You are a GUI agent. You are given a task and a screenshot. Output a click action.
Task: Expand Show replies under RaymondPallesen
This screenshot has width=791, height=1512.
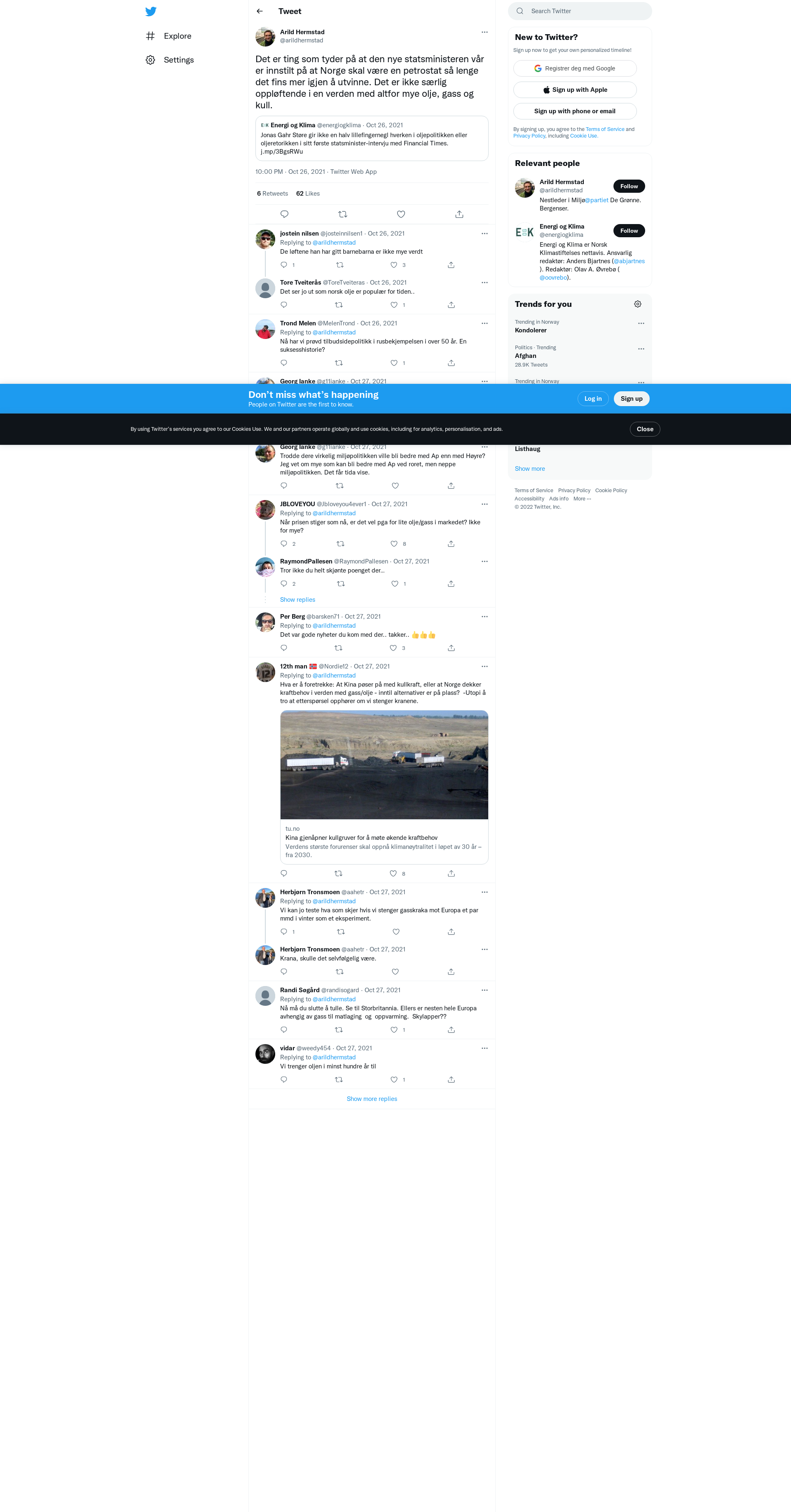(x=297, y=600)
